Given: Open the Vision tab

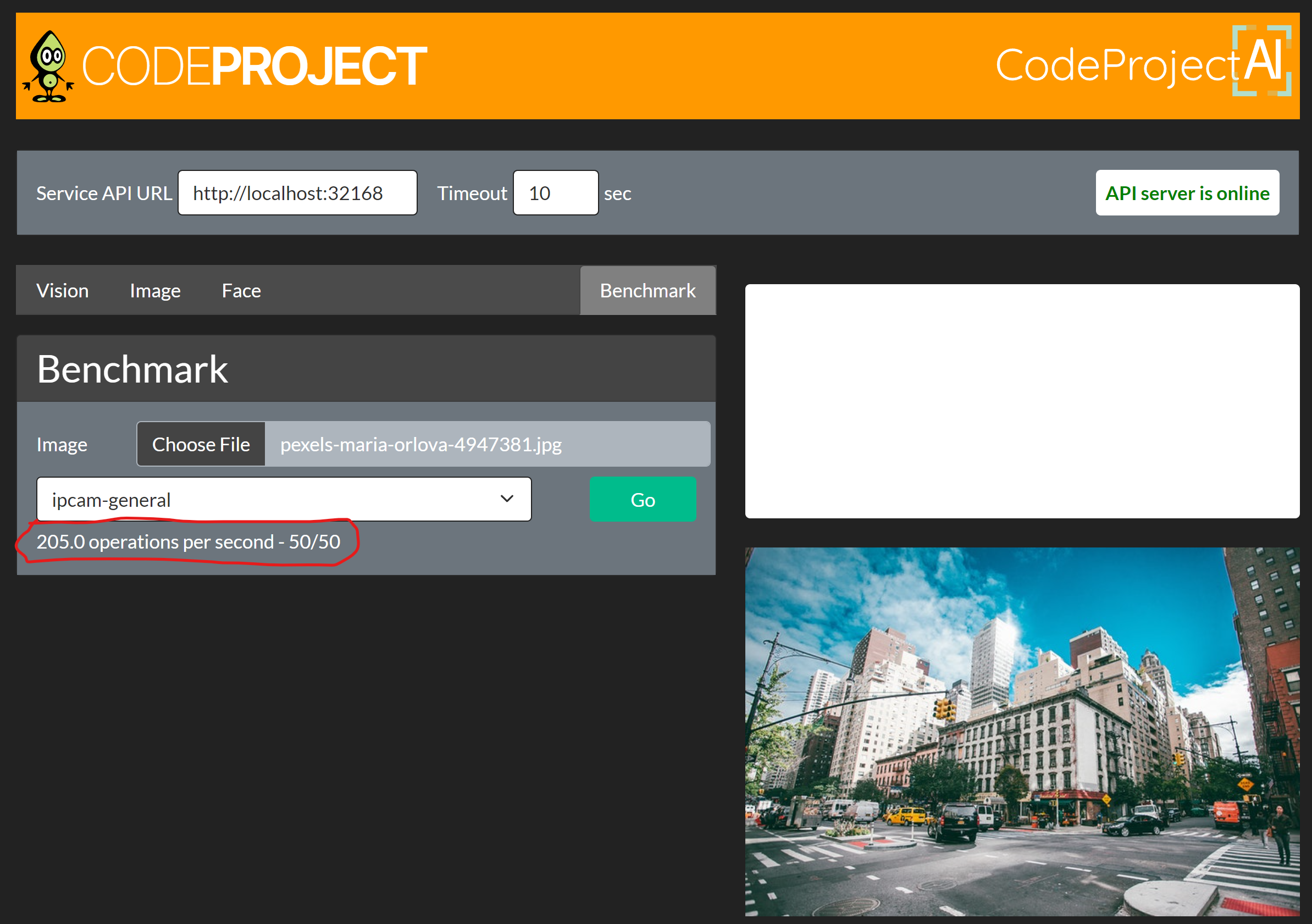Looking at the screenshot, I should point(62,290).
